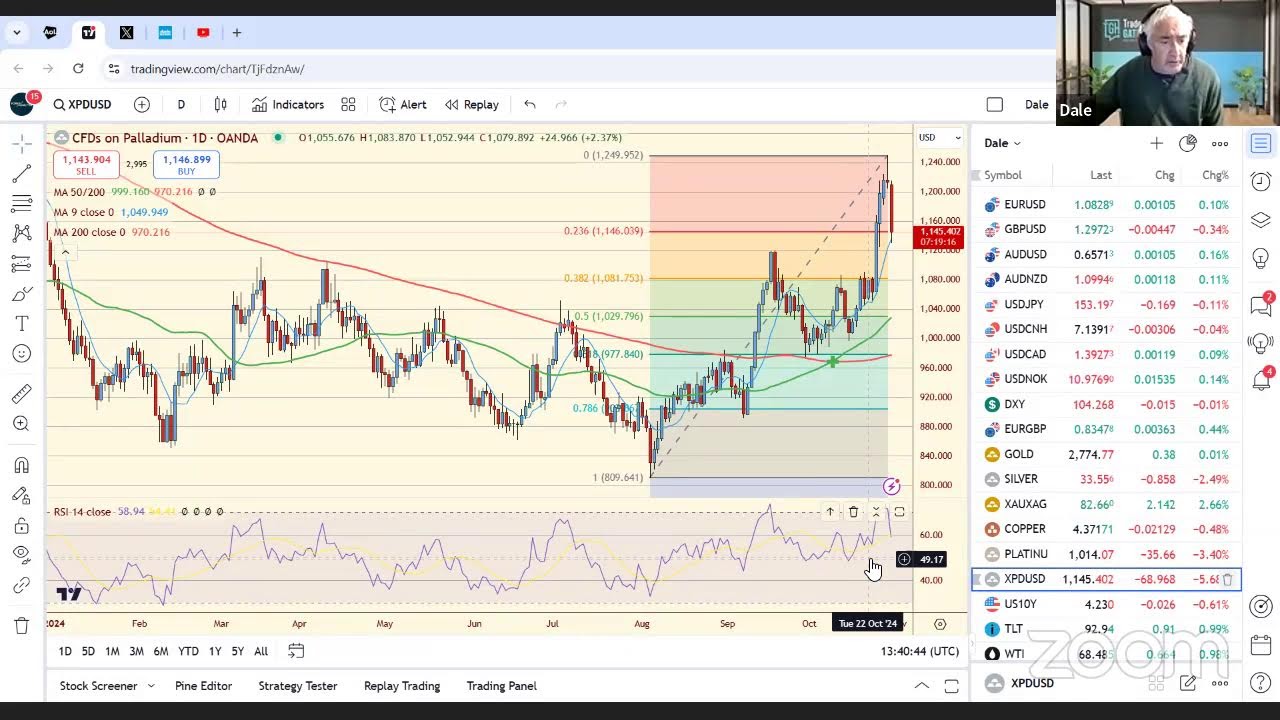Open the XPDUSD symbol search
The width and height of the screenshot is (1280, 720).
pos(83,104)
